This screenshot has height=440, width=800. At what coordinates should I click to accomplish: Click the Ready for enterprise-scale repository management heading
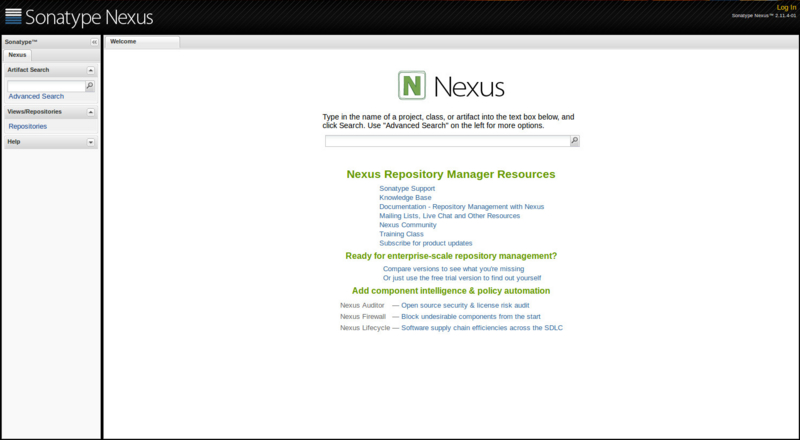point(451,256)
